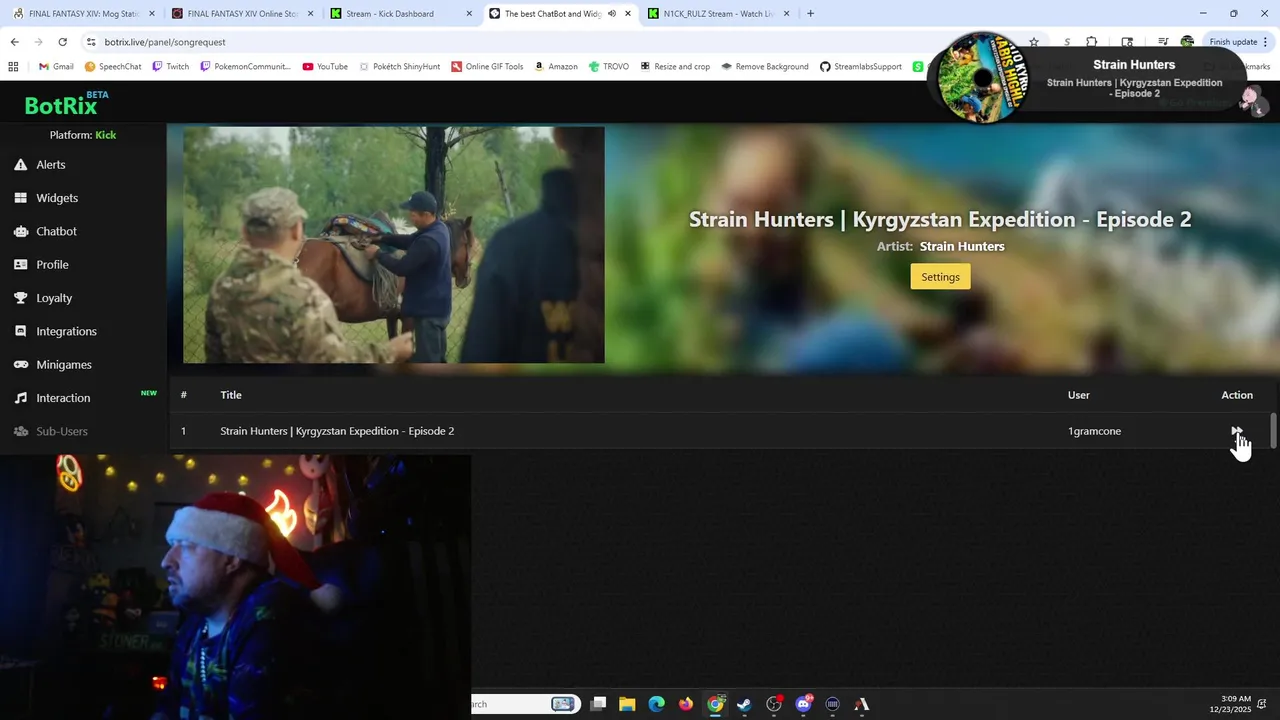Click the song video thumbnail
Viewport: 1280px width, 720px height.
pos(394,245)
